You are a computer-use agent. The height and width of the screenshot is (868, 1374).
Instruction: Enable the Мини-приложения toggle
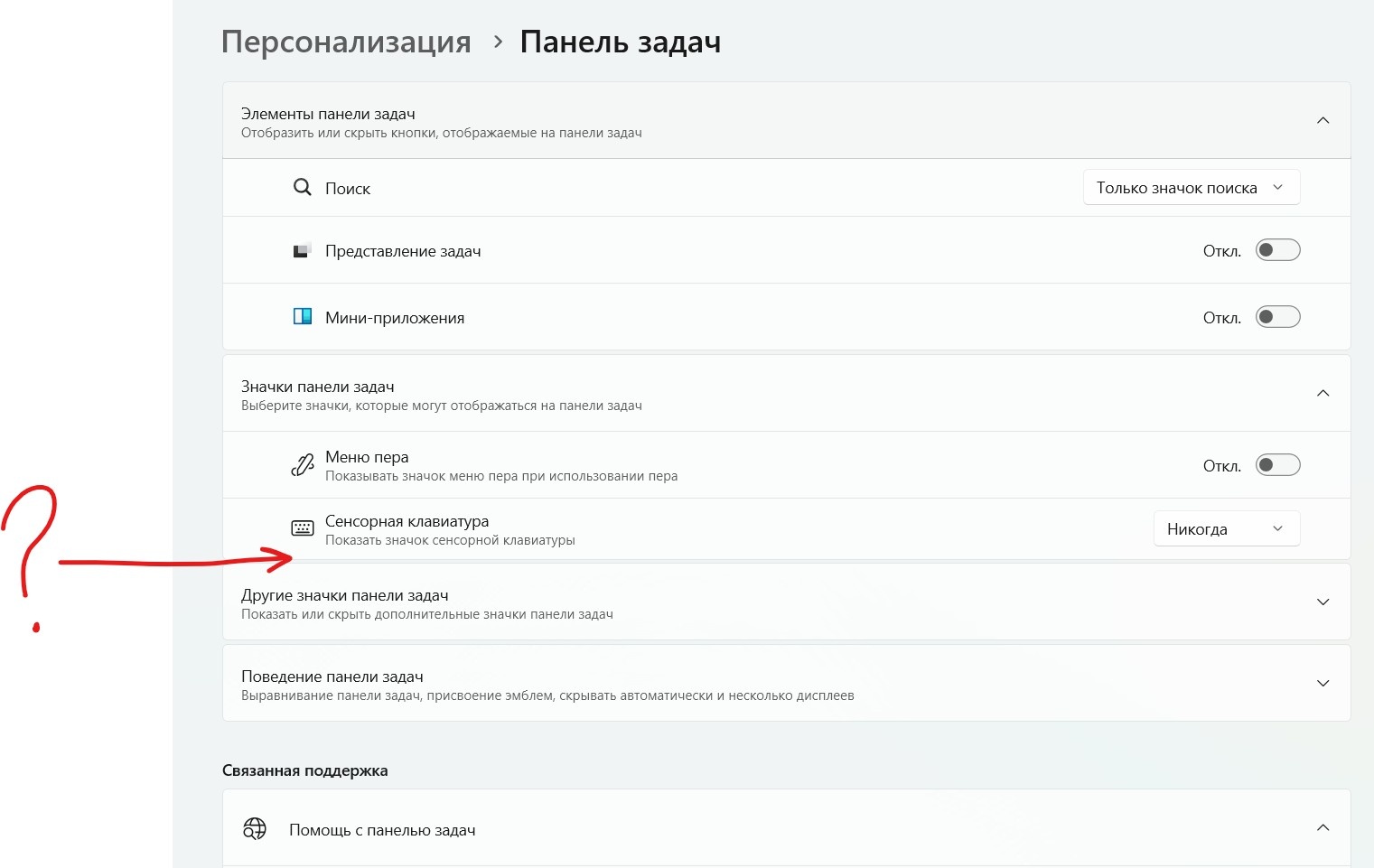(1277, 317)
